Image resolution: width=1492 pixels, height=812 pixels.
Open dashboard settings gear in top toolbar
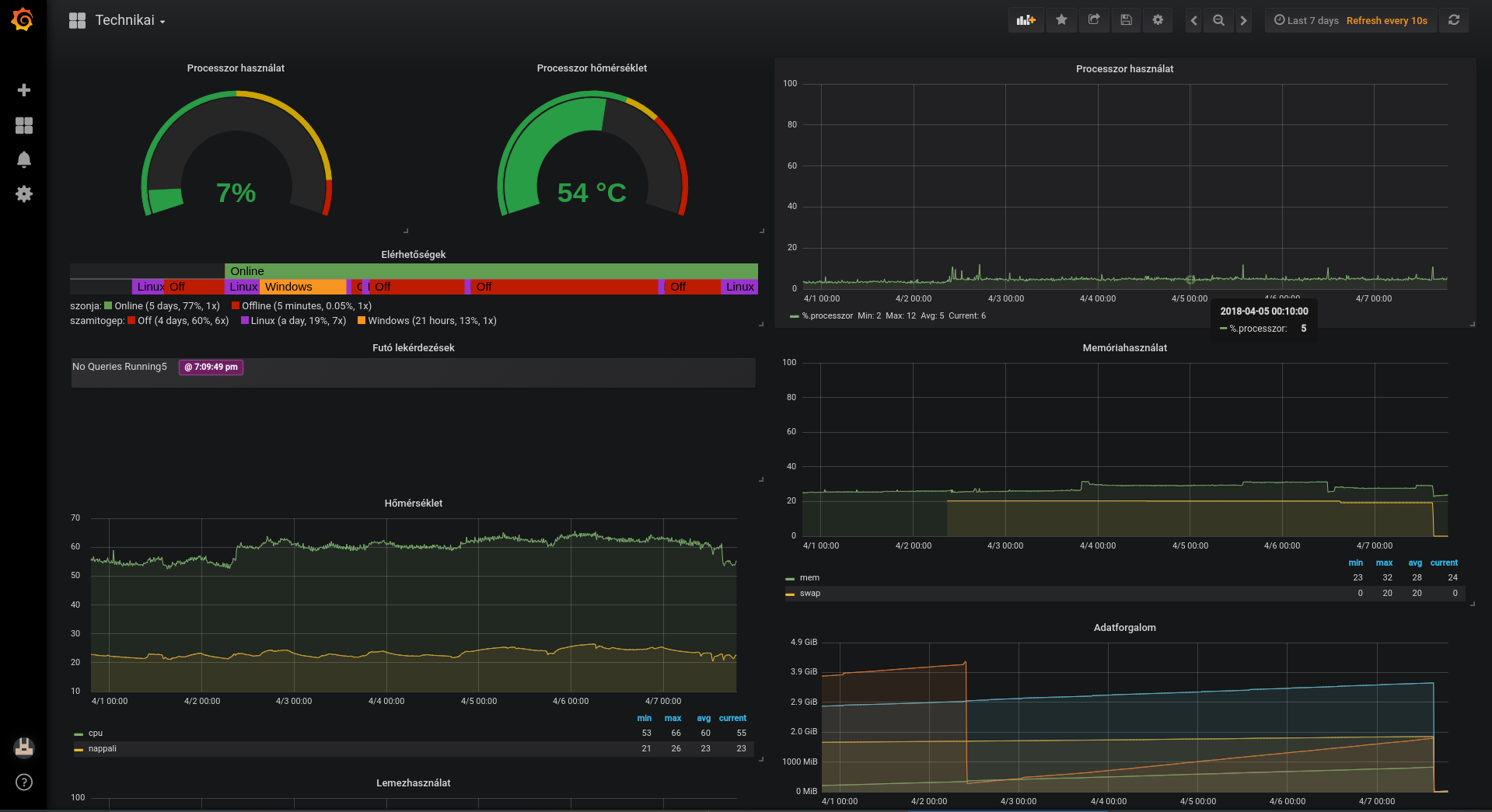click(1158, 20)
